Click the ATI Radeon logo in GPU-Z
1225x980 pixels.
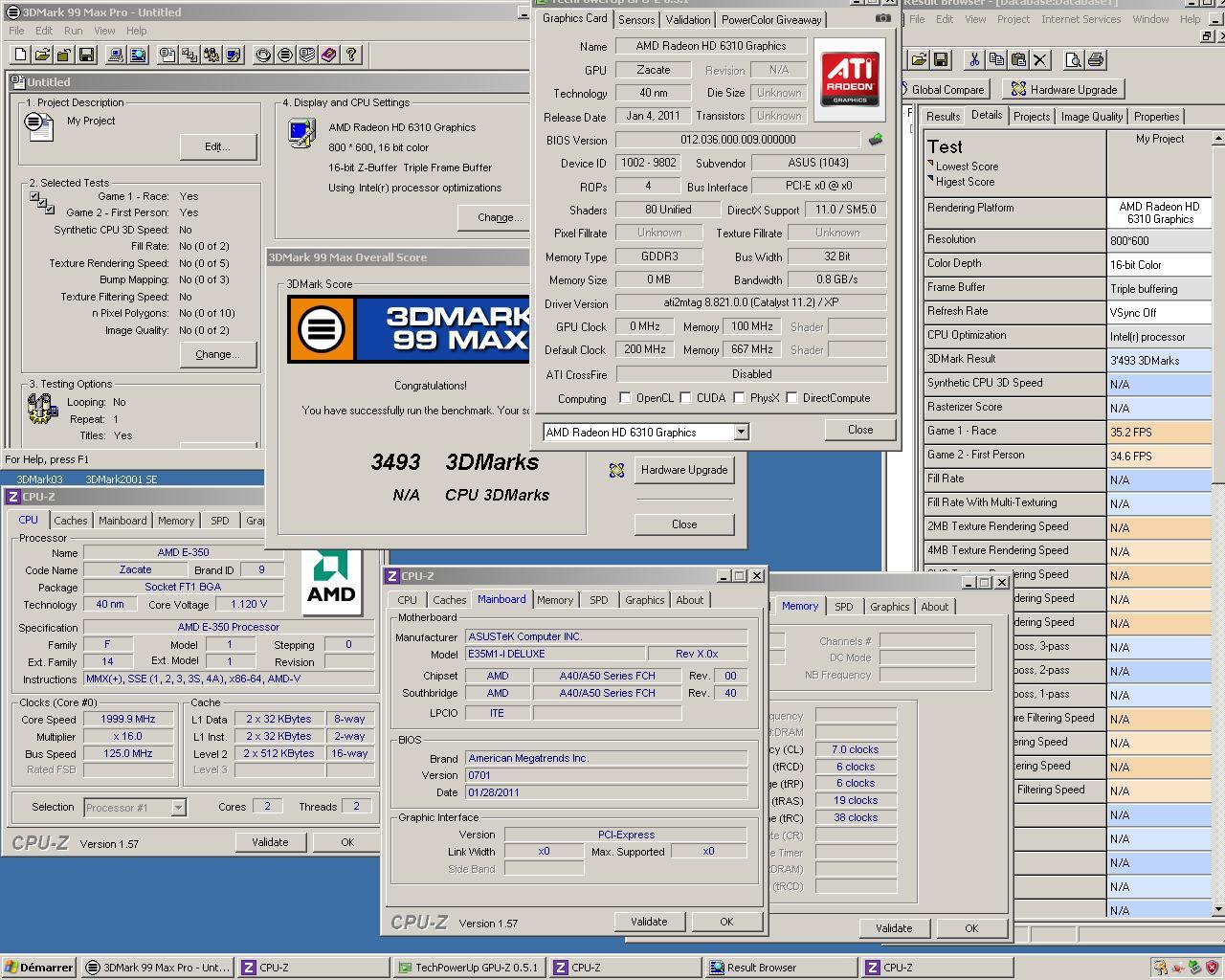pyautogui.click(x=850, y=80)
